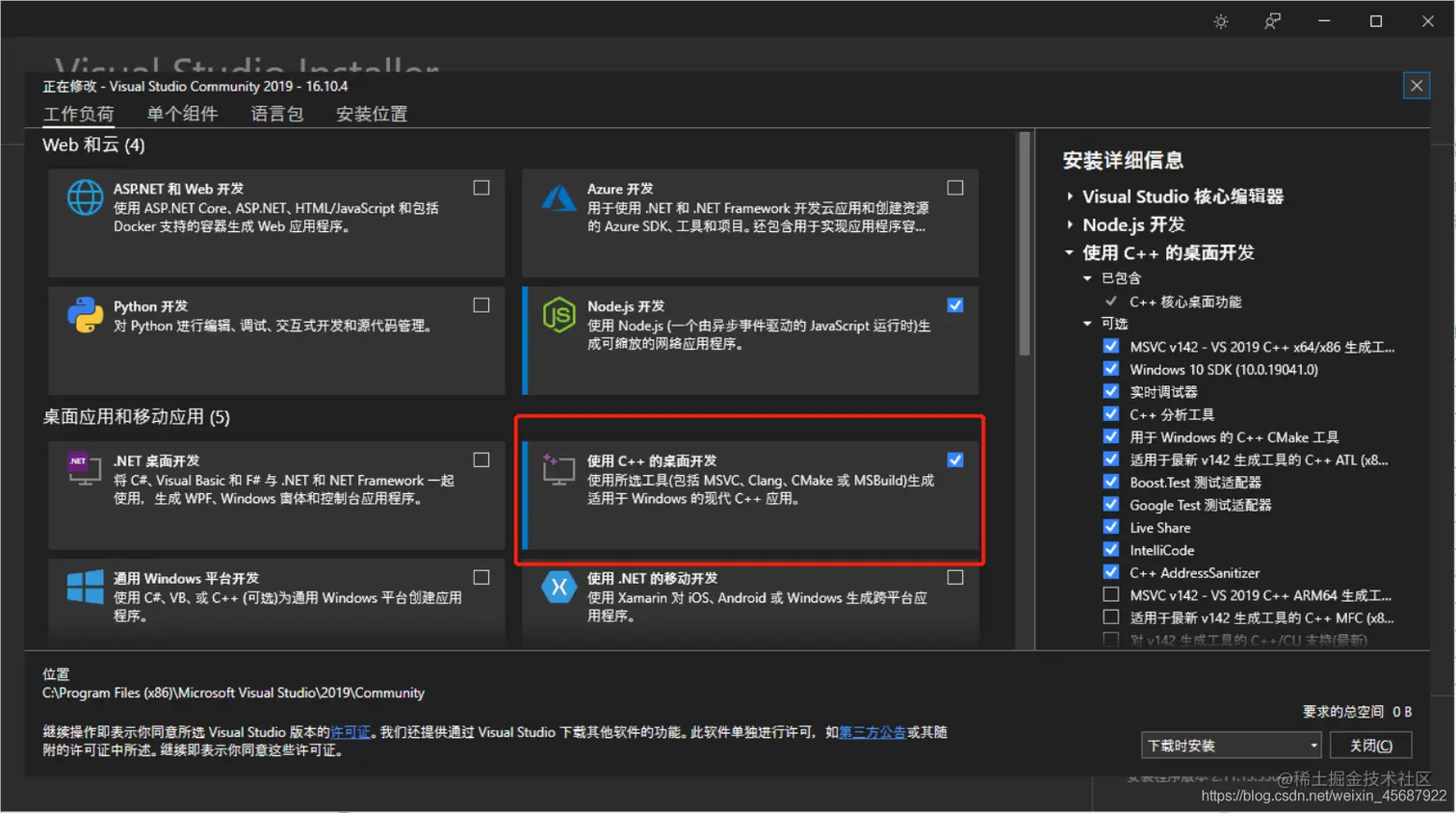Uncheck the 使用 C++ 的桌面开发 workload checkbox

point(955,460)
